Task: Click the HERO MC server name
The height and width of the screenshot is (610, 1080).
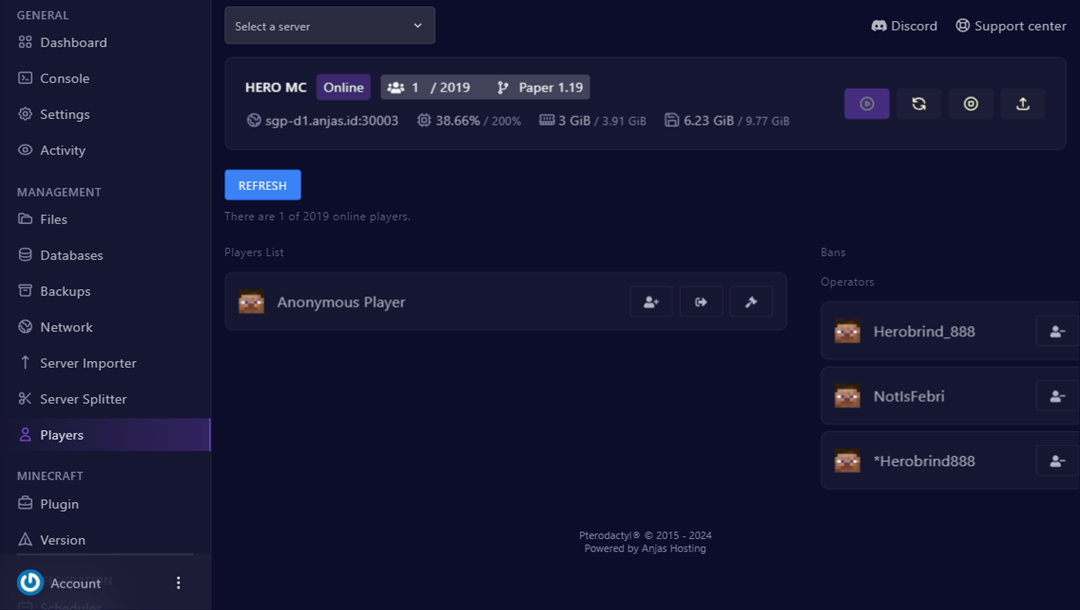Action: (x=276, y=87)
